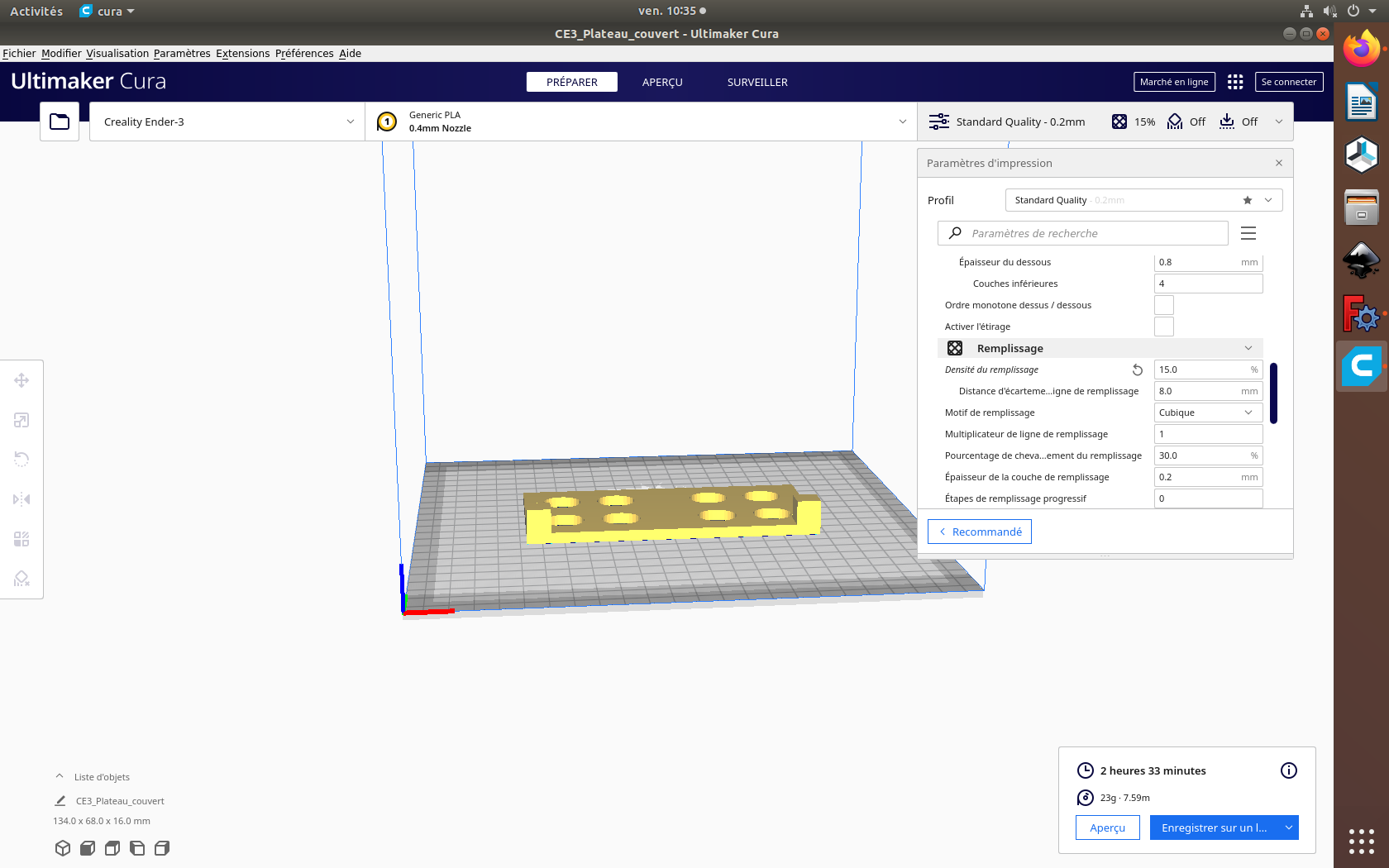The height and width of the screenshot is (868, 1389).
Task: Open the apps grid icon near Marché en ligne
Action: point(1235,82)
